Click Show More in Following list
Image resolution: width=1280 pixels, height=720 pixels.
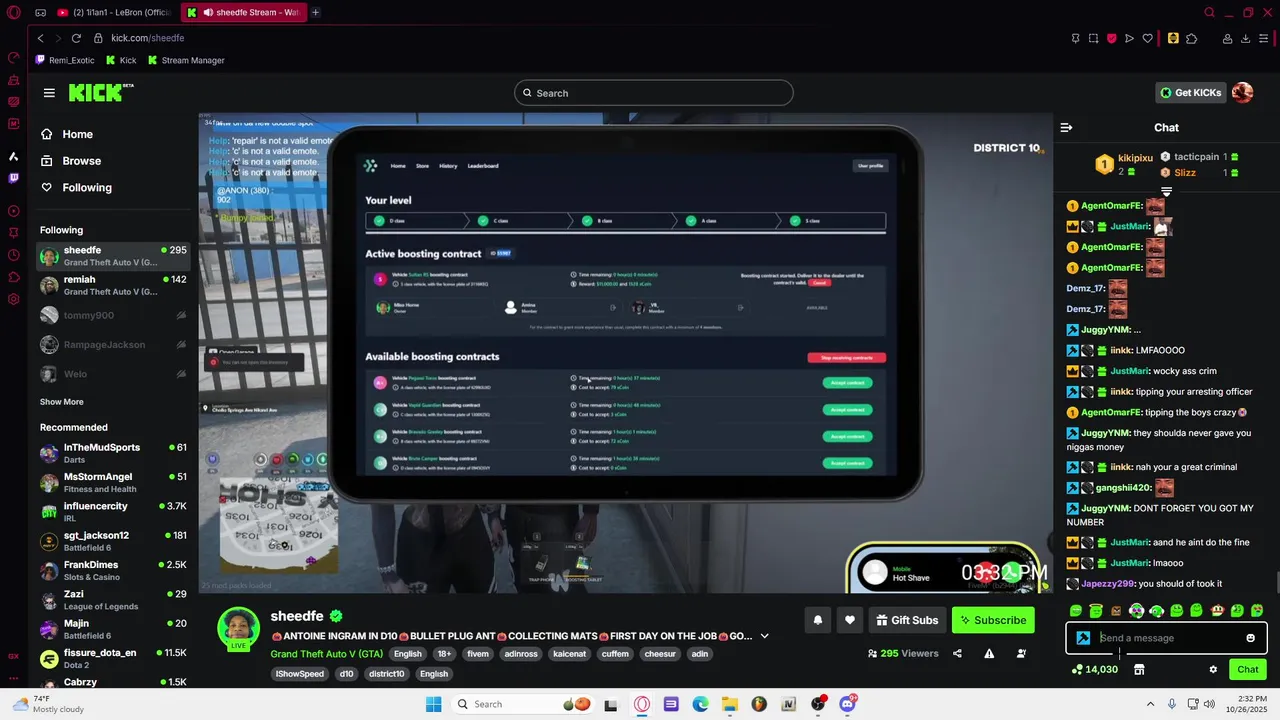tap(61, 402)
